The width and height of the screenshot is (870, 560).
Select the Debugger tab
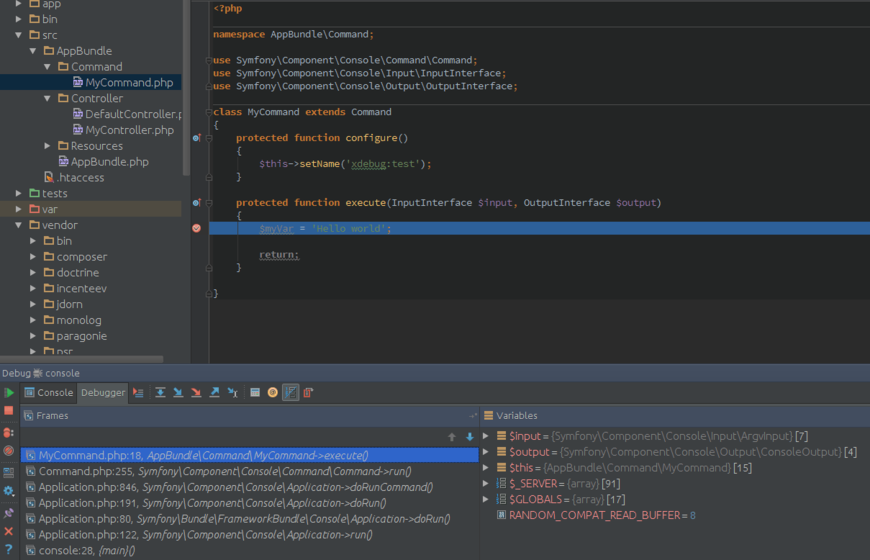pyautogui.click(x=103, y=393)
